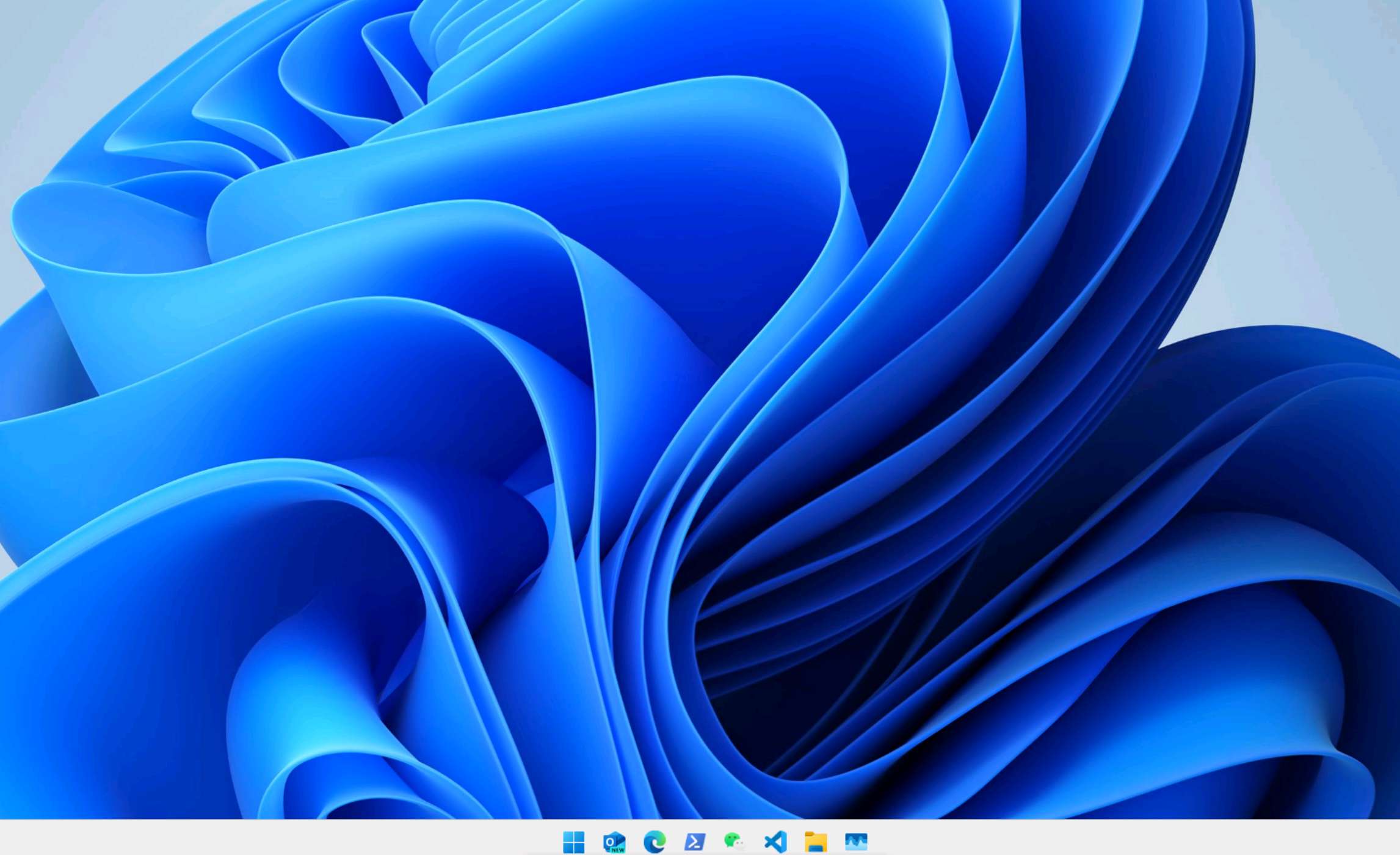The width and height of the screenshot is (1400, 855).
Task: Open WeChat from the taskbar
Action: pyautogui.click(x=734, y=842)
